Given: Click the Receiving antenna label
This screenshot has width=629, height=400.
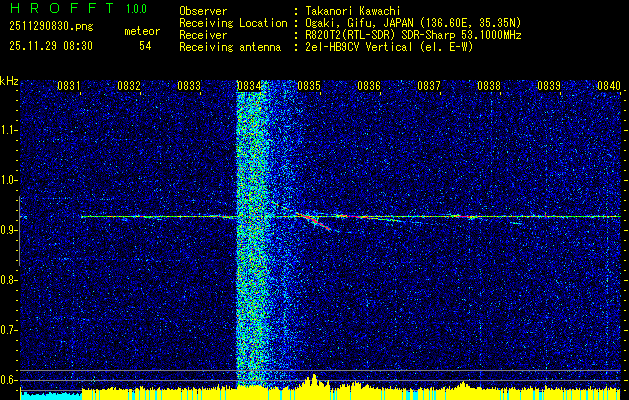Looking at the screenshot, I should point(230,47).
